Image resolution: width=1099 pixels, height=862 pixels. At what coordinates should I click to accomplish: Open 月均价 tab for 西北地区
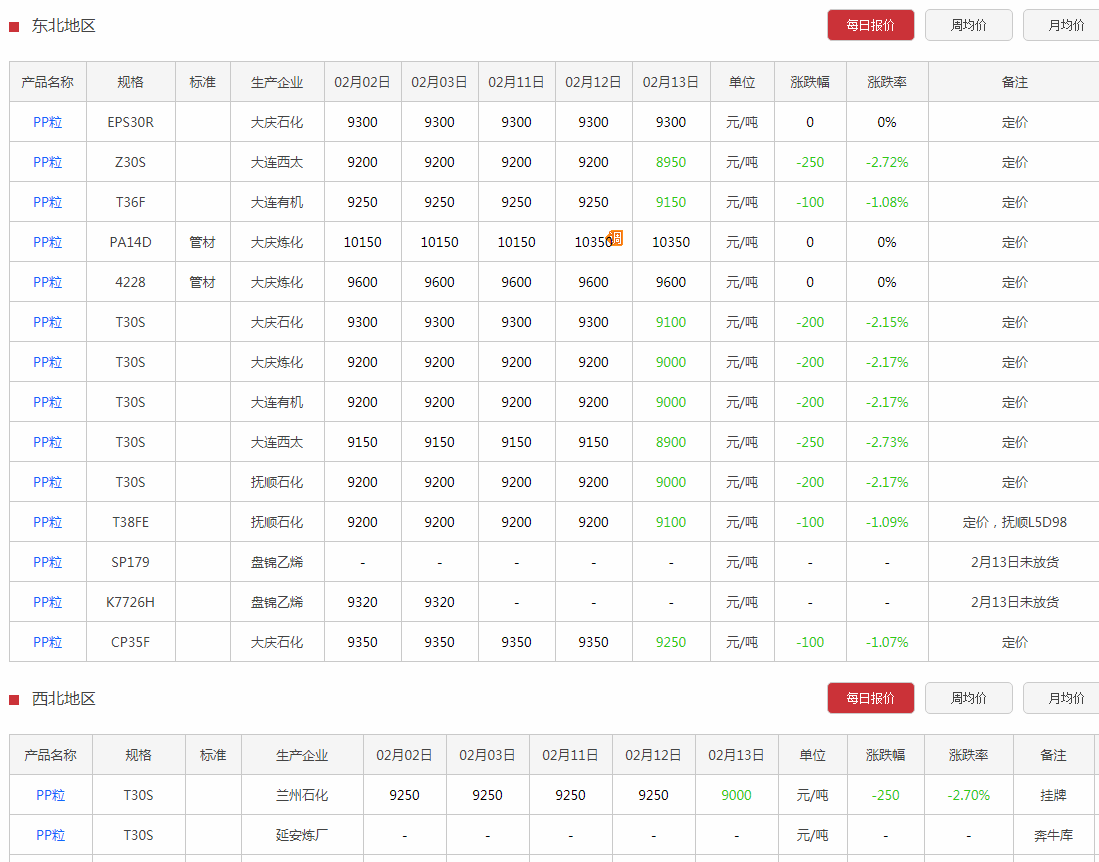[1061, 698]
